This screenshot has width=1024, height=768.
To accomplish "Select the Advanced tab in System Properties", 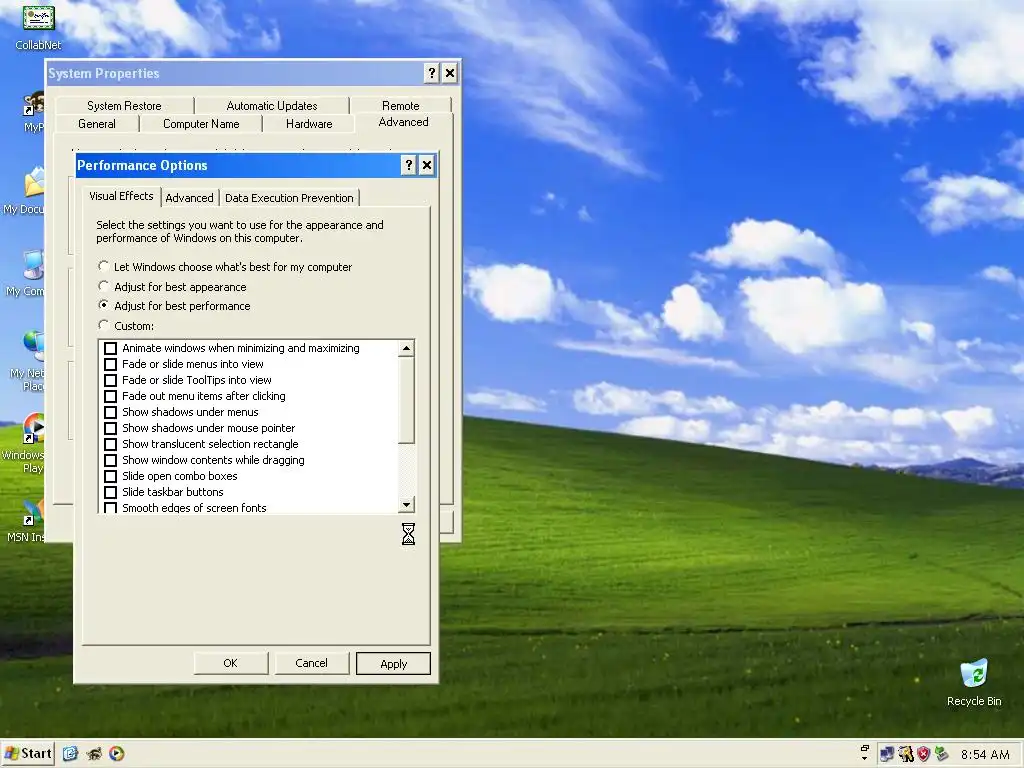I will [403, 122].
